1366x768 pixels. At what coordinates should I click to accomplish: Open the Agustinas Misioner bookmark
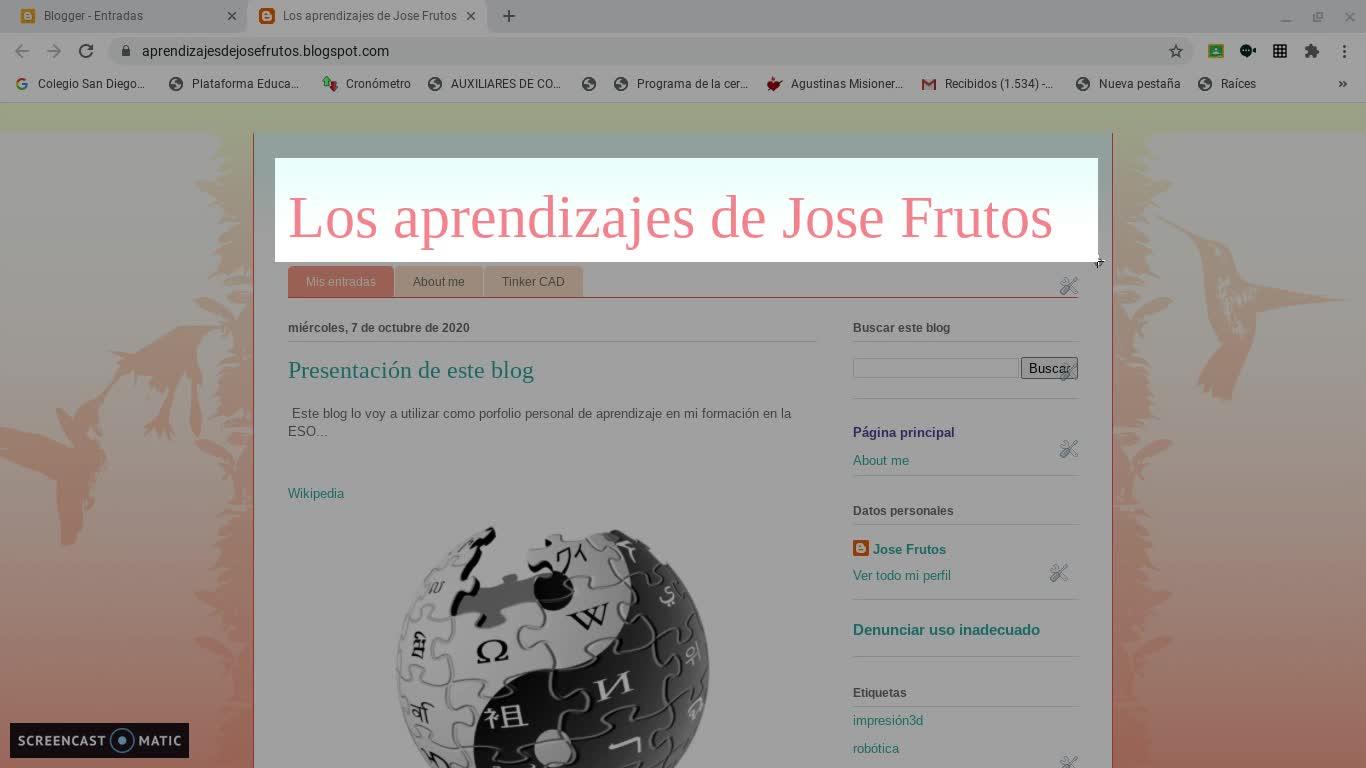pos(835,84)
